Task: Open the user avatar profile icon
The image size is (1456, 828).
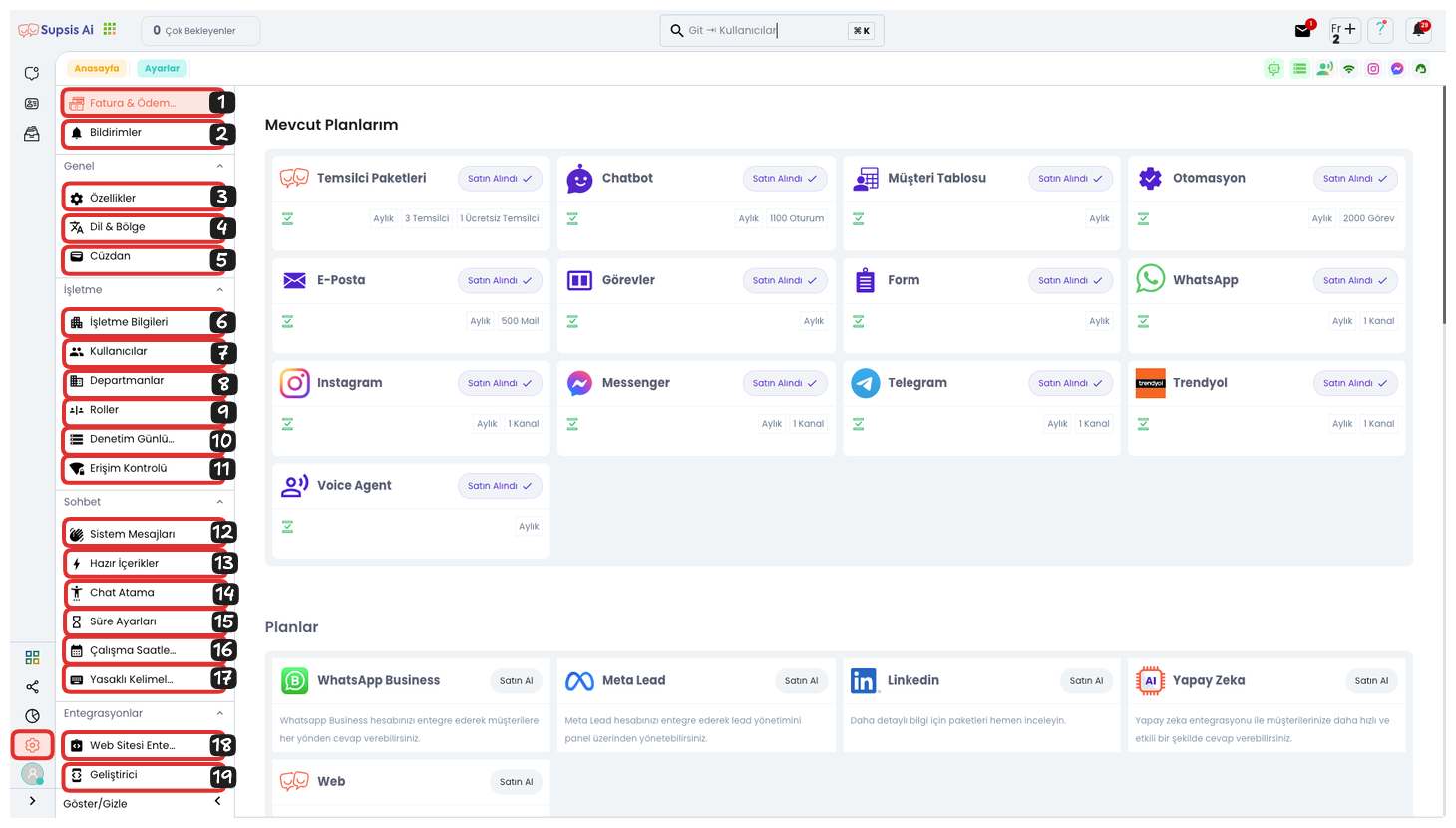Action: tap(32, 774)
